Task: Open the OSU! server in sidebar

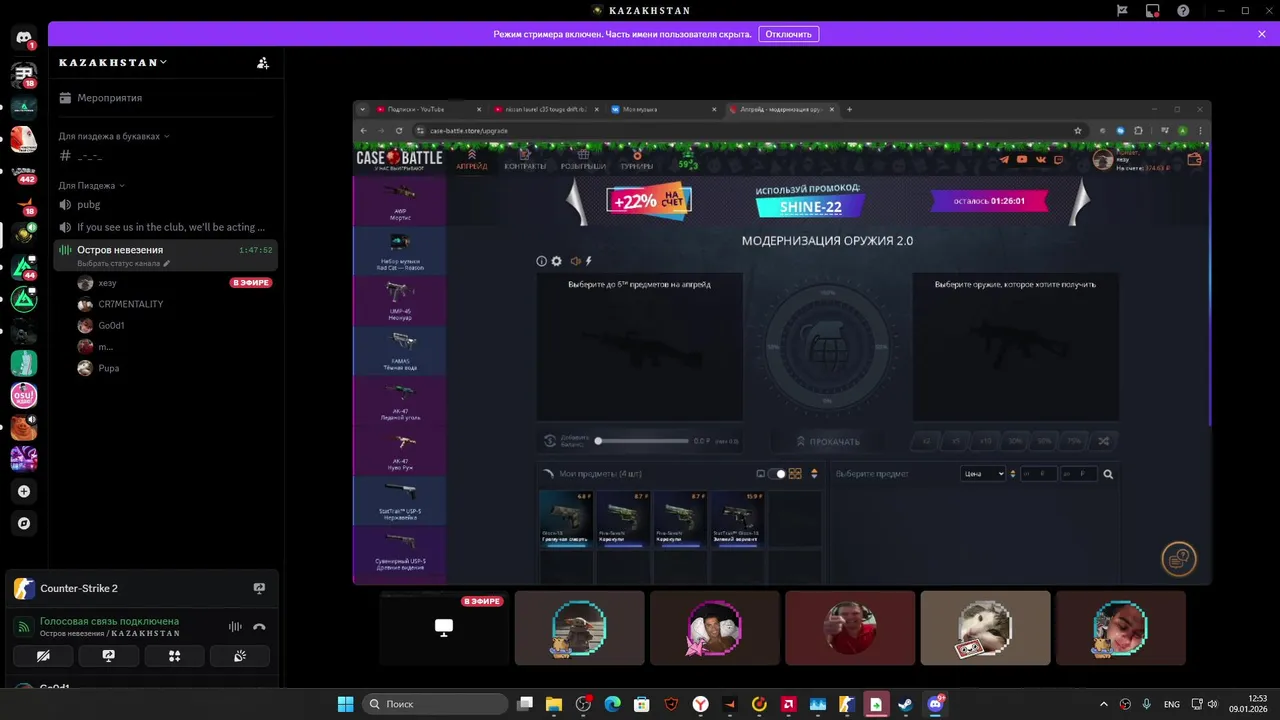Action: [24, 395]
